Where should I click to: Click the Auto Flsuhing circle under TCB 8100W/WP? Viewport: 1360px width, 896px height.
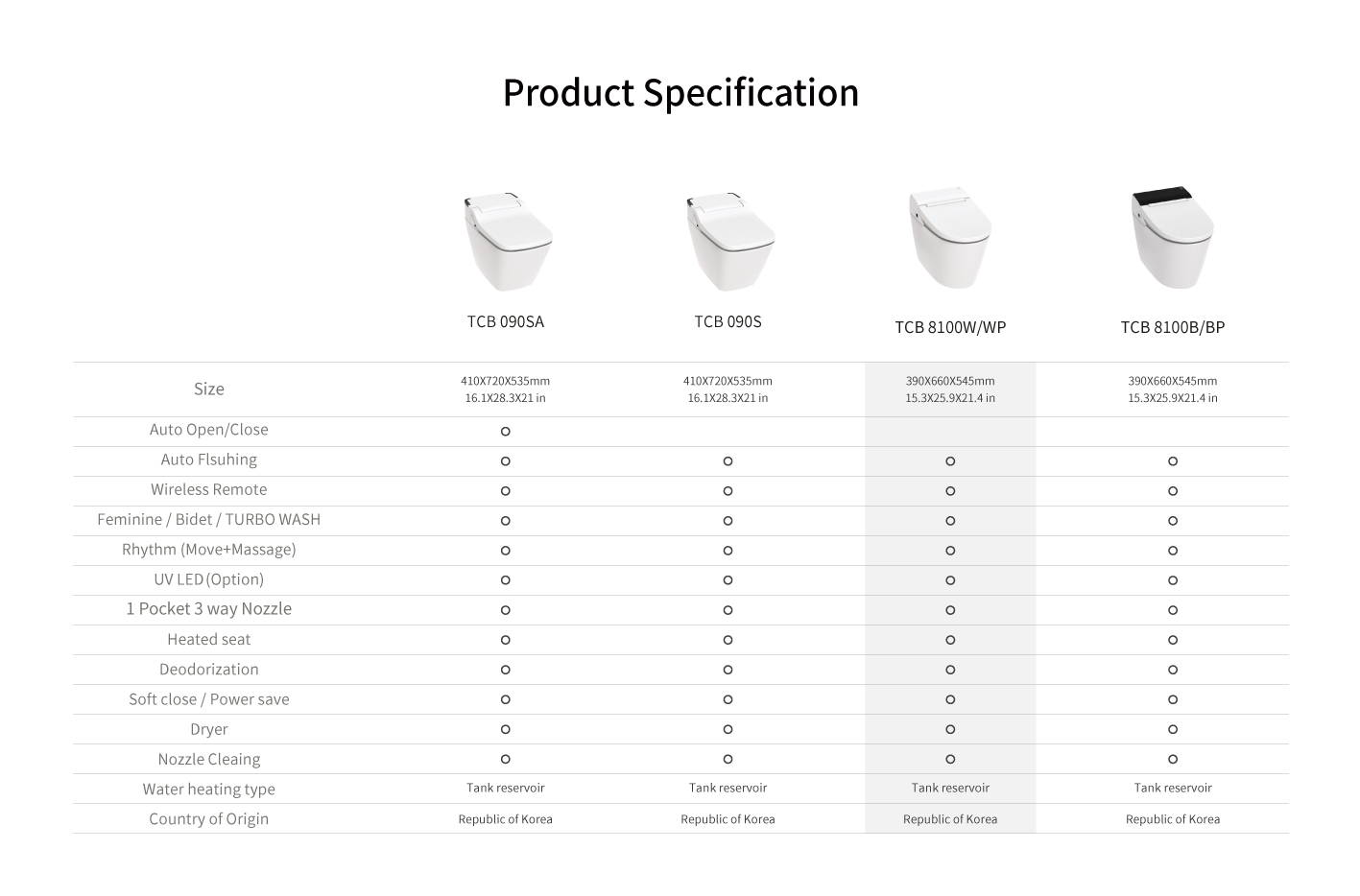(x=950, y=461)
